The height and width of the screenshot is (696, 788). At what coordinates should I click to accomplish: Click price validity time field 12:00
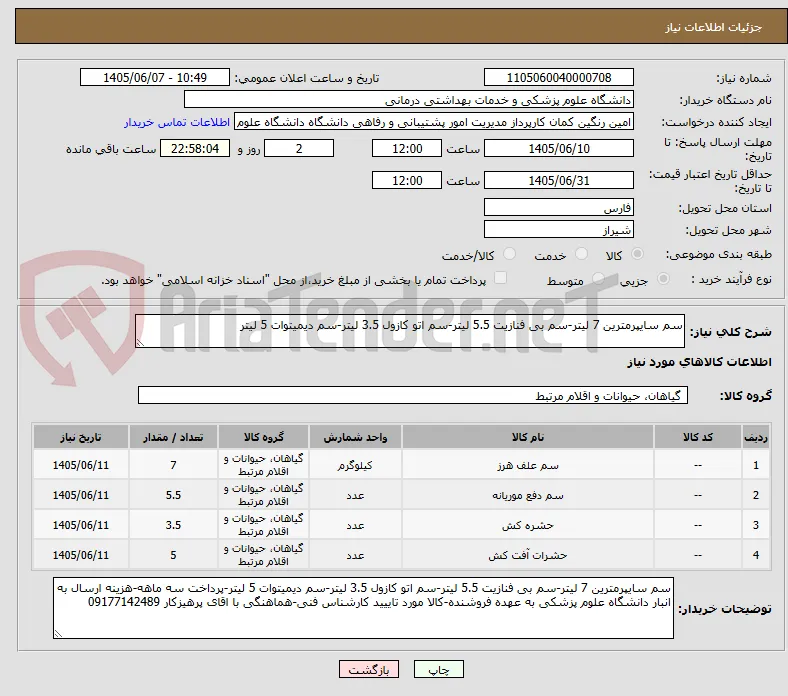(x=407, y=180)
